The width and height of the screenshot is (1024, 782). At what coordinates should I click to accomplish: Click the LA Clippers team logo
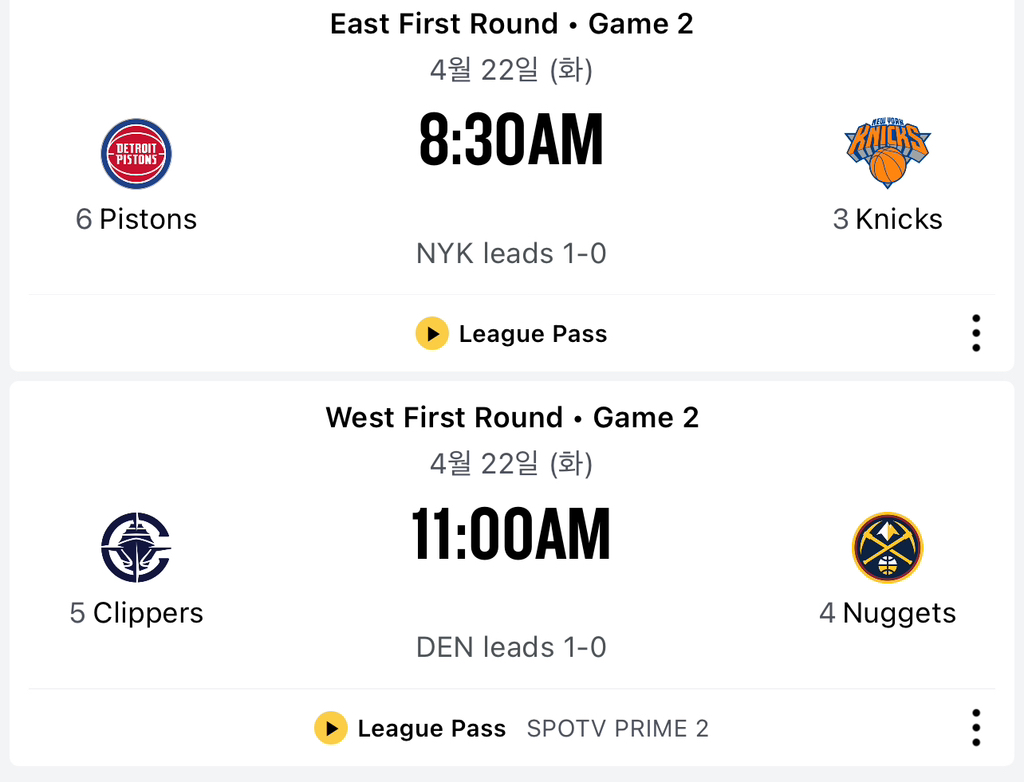(136, 547)
